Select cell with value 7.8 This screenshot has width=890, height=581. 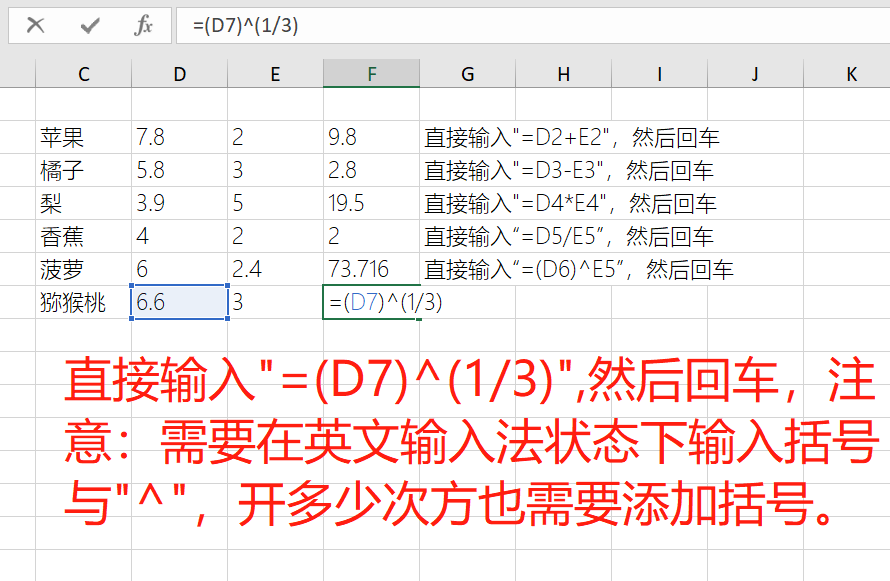179,137
